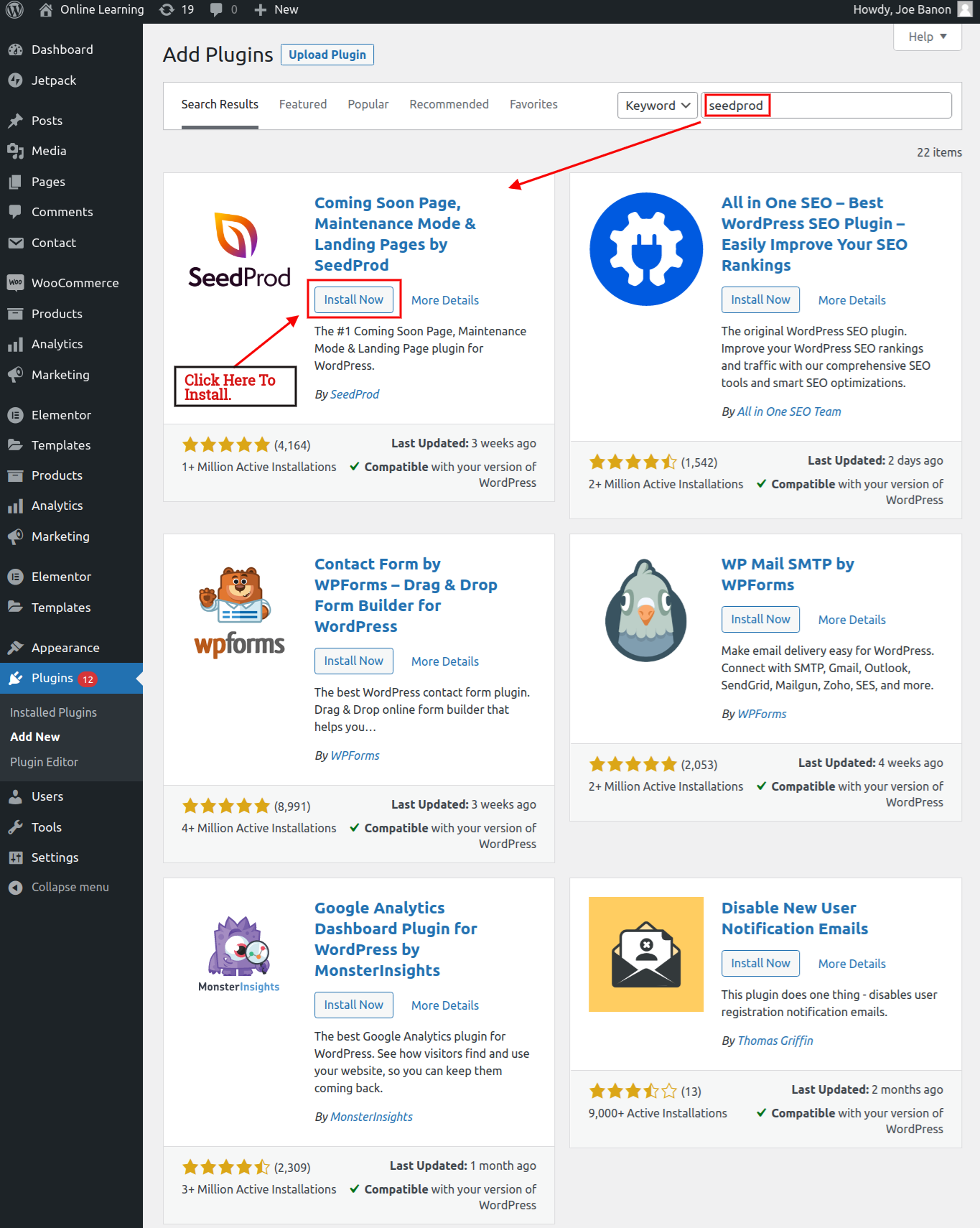Install the SeedProd Coming Soon plugin
980x1228 pixels.
(353, 300)
